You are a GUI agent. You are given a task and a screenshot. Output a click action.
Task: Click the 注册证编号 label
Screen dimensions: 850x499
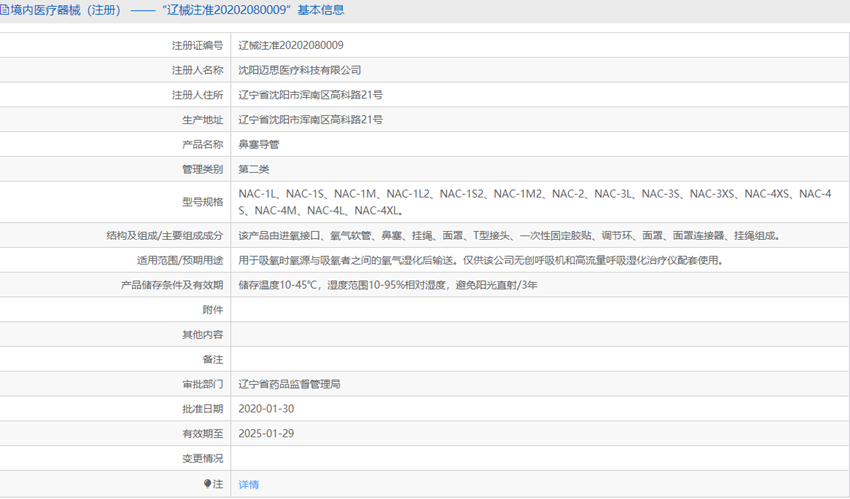tap(197, 46)
